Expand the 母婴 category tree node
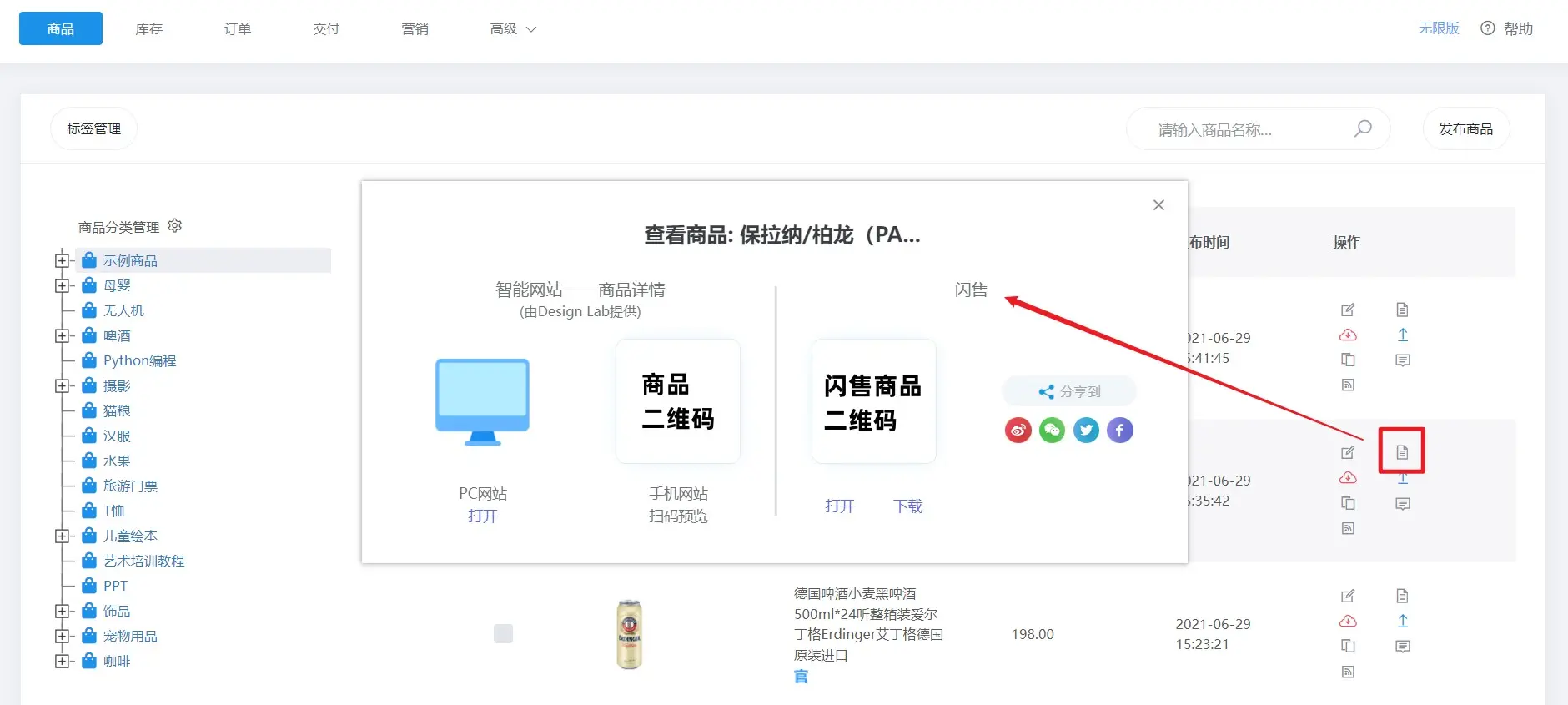 pos(62,285)
